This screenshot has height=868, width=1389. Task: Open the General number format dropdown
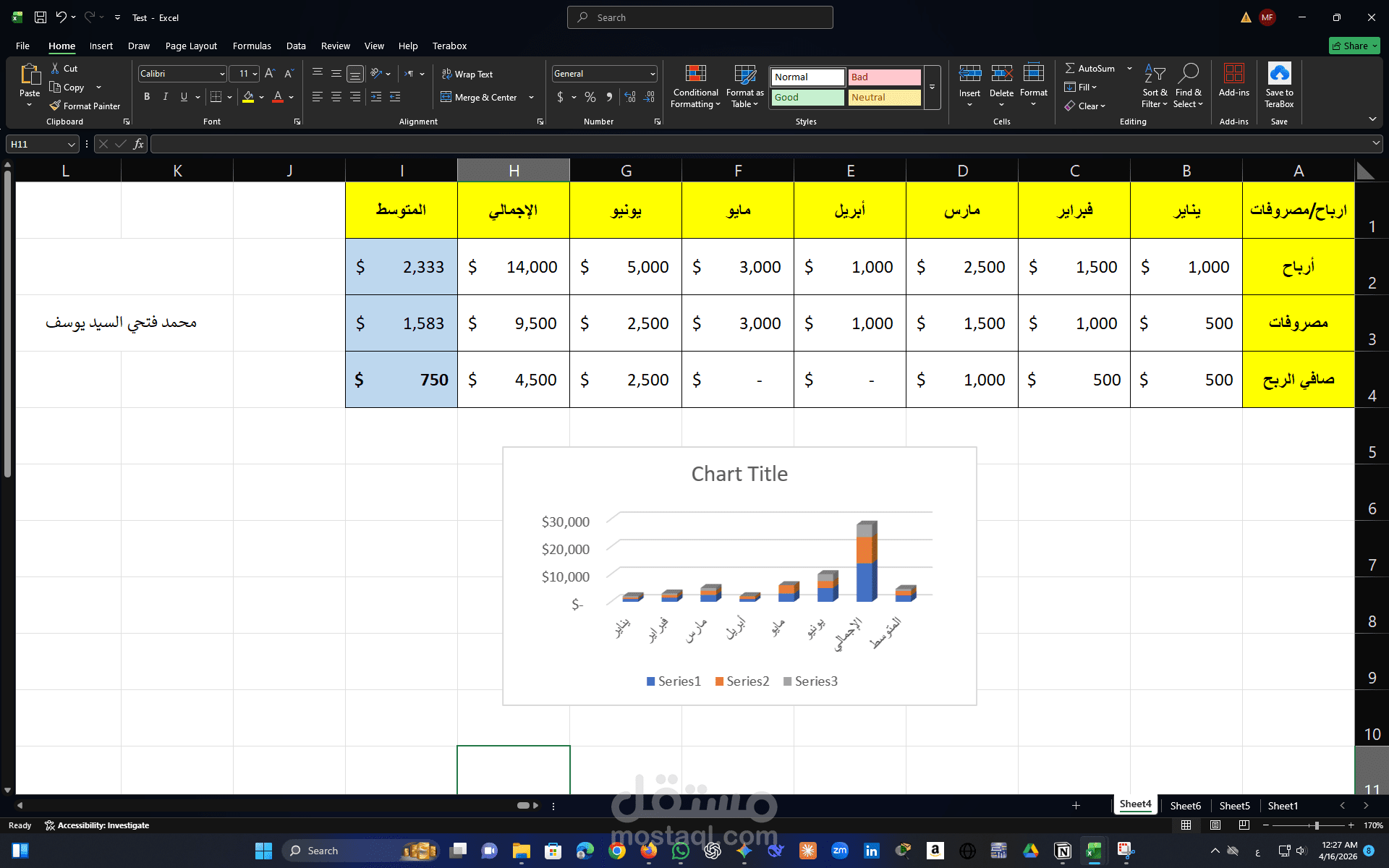click(652, 74)
